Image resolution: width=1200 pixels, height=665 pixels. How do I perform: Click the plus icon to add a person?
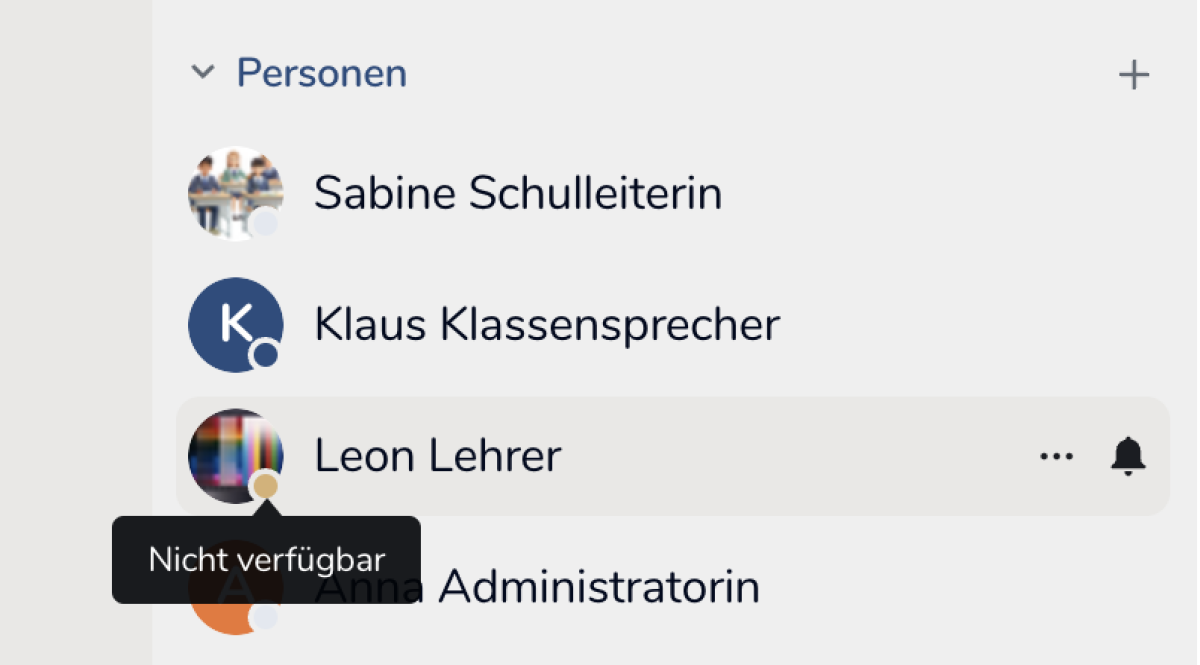tap(1133, 75)
